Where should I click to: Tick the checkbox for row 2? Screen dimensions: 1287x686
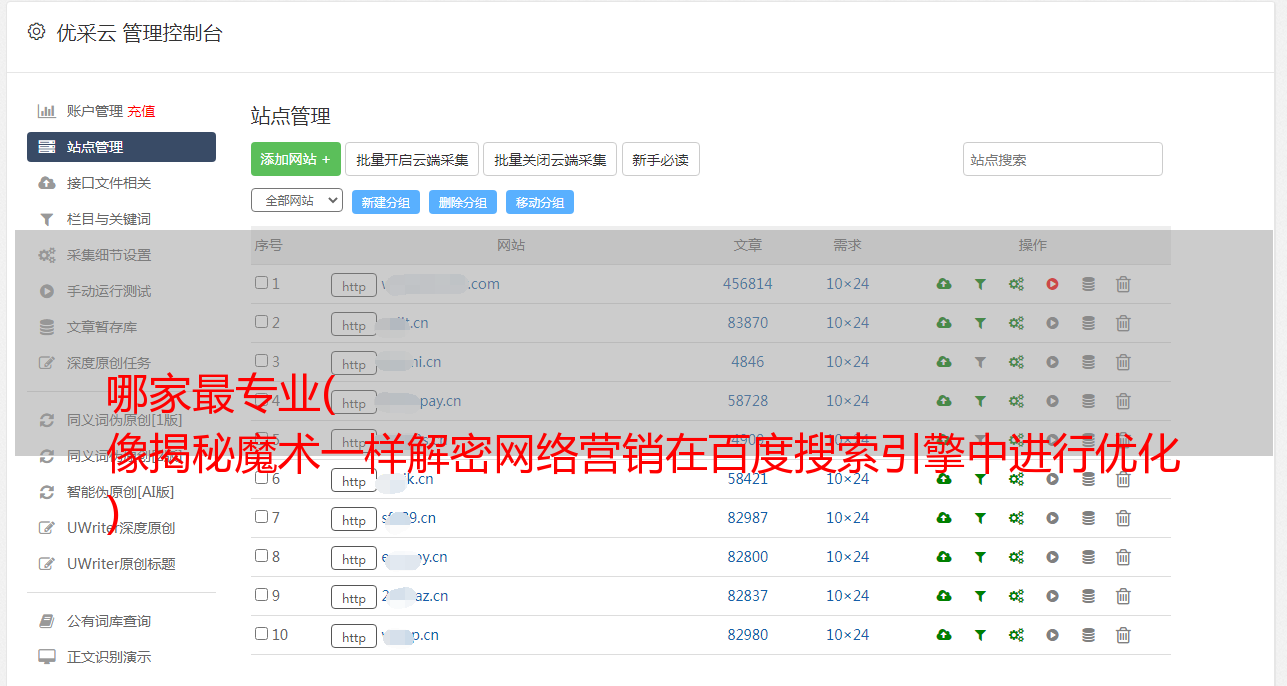coord(261,322)
